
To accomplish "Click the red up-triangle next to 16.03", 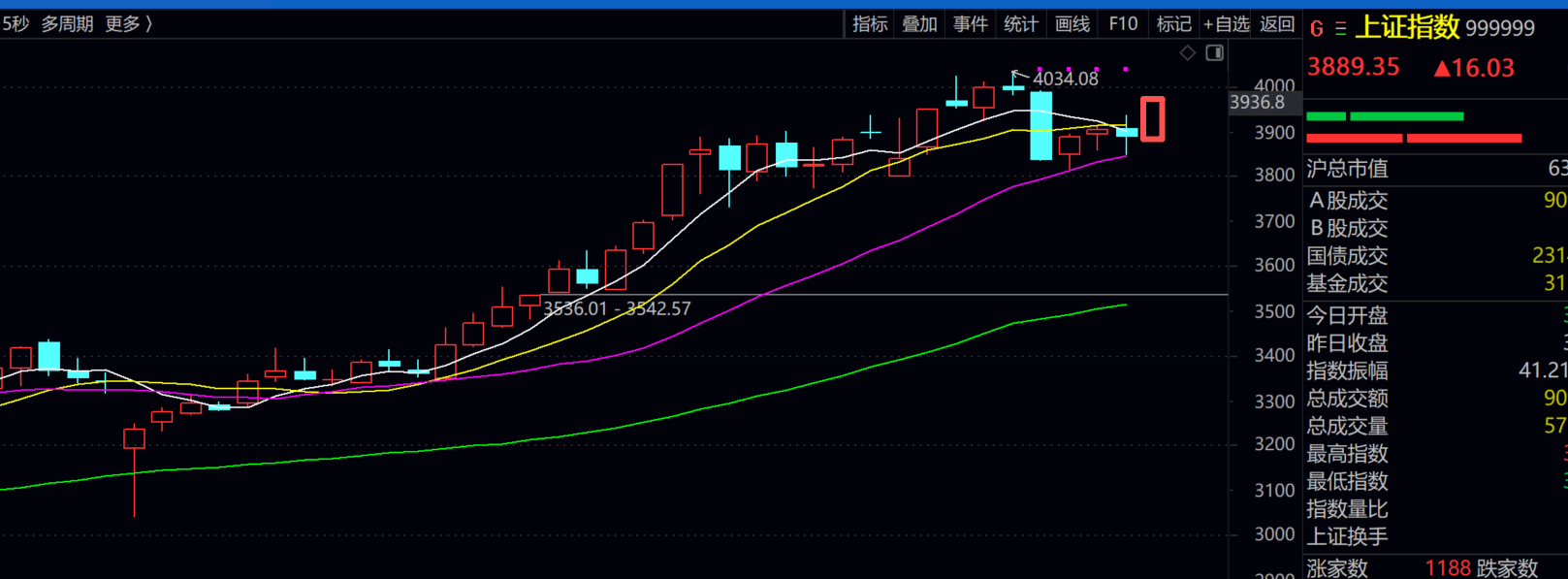I will point(1442,69).
